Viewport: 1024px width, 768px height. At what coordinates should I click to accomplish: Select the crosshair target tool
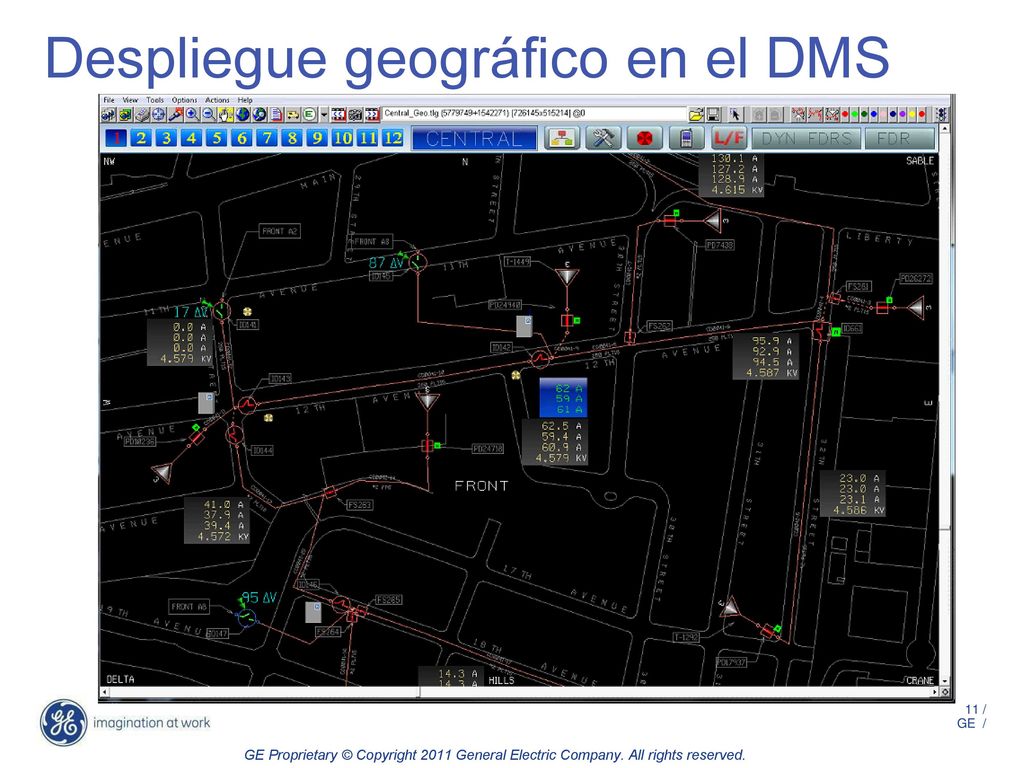tap(159, 115)
